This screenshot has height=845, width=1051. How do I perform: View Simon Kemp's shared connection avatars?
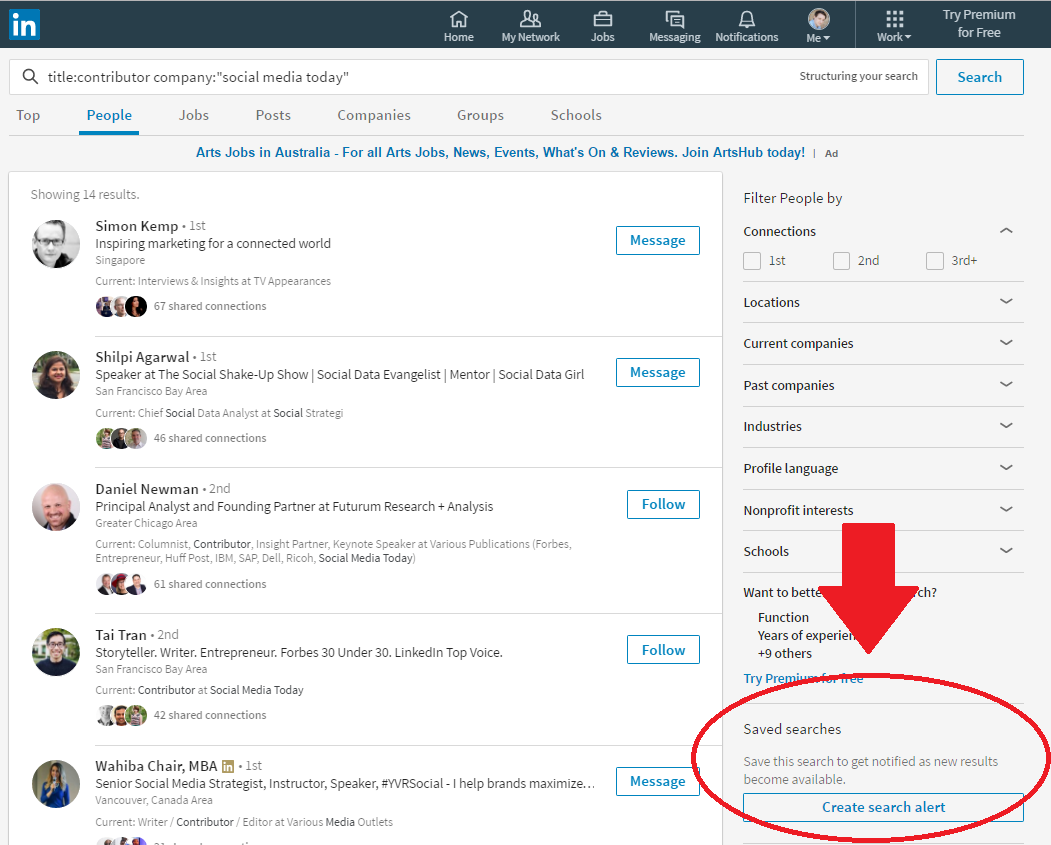pyautogui.click(x=121, y=306)
